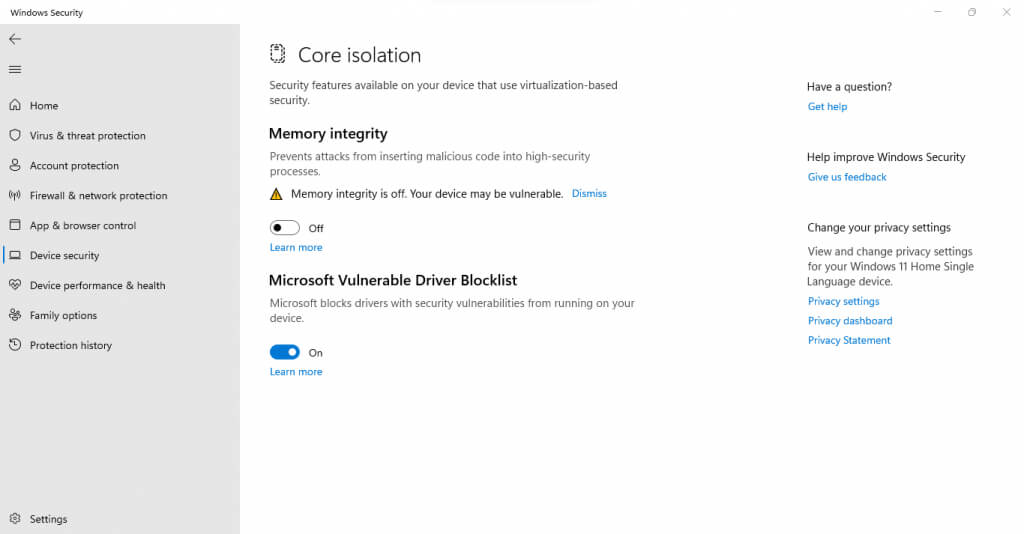Click the Home icon in sidebar
1024x534 pixels.
pyautogui.click(x=15, y=105)
